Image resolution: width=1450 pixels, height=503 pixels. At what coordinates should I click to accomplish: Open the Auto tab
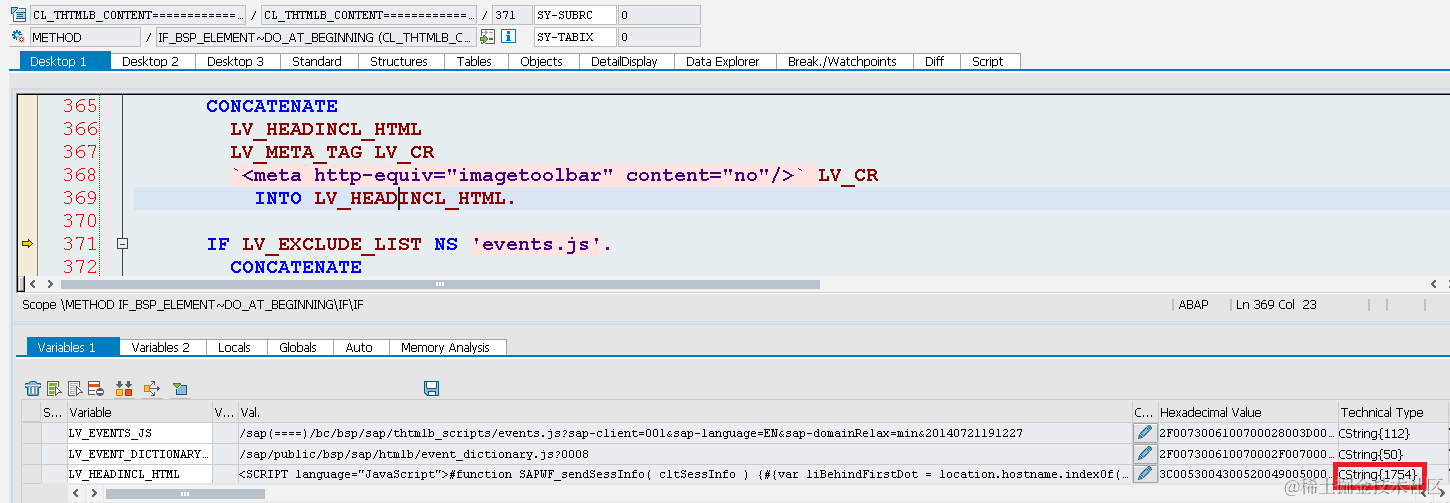[x=359, y=347]
